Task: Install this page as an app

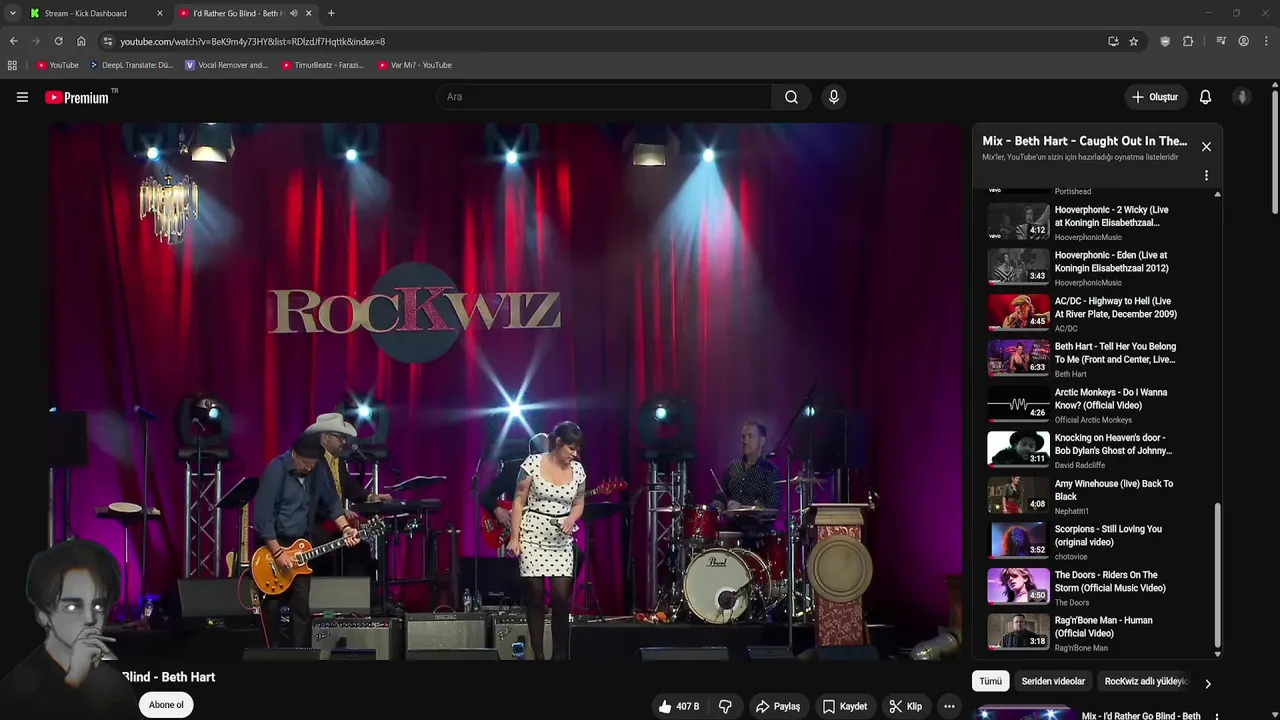Action: pos(1113,41)
